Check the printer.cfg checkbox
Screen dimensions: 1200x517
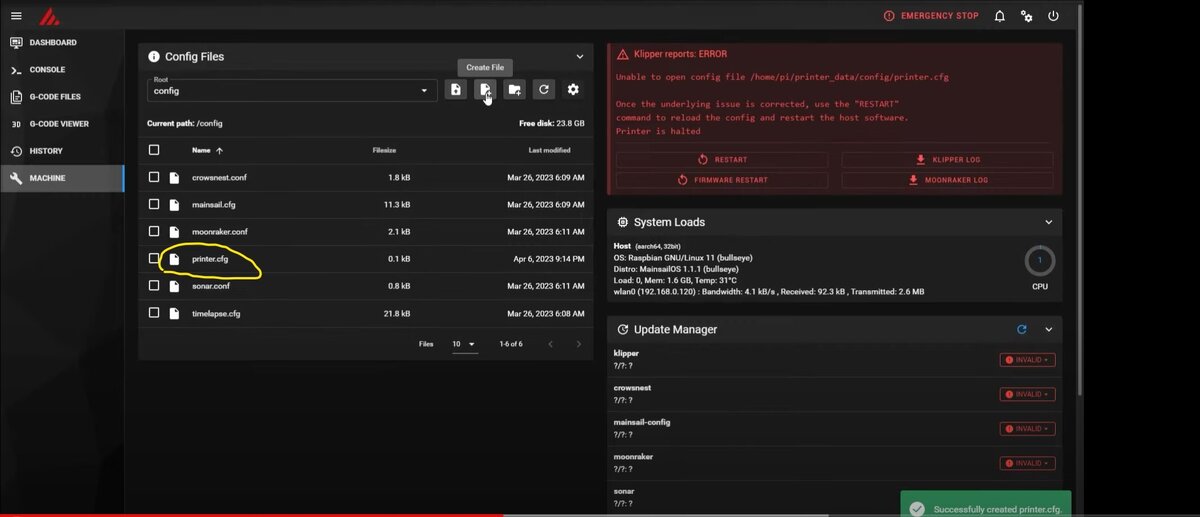(x=154, y=258)
